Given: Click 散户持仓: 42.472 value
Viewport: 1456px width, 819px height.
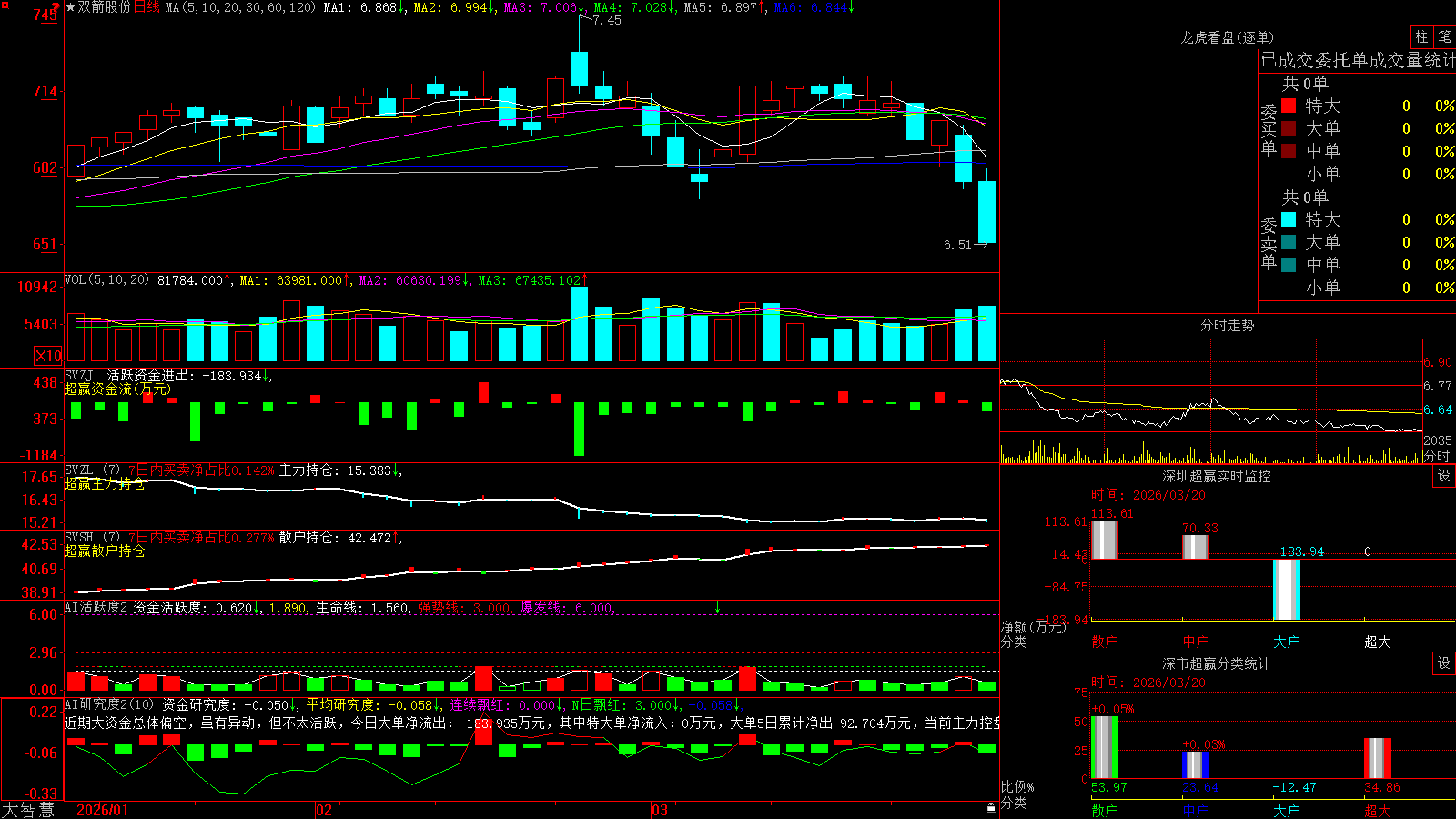Looking at the screenshot, I should pos(335,538).
